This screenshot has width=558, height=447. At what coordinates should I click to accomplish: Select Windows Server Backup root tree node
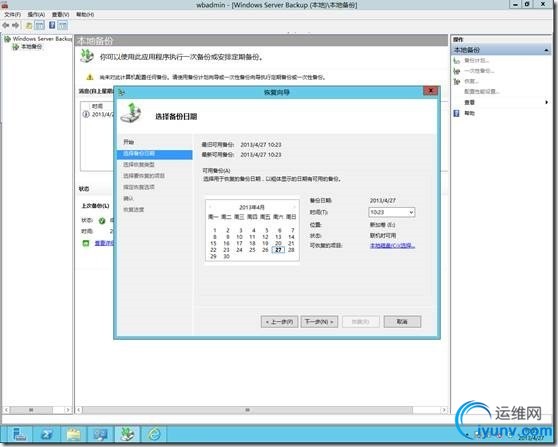click(42, 39)
